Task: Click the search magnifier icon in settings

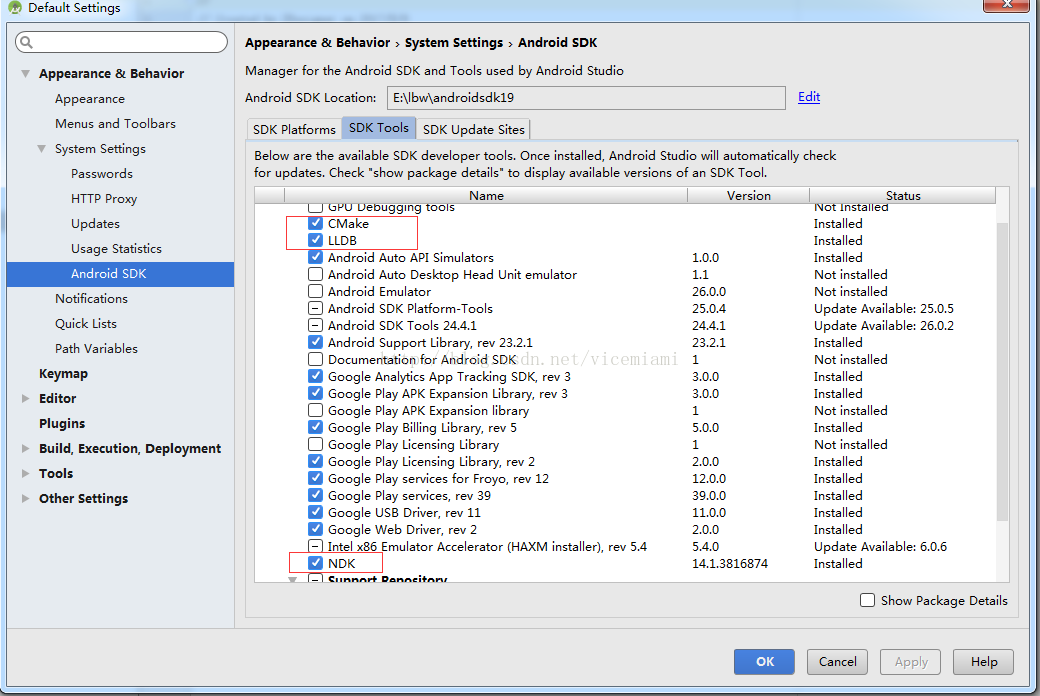Action: tap(27, 42)
